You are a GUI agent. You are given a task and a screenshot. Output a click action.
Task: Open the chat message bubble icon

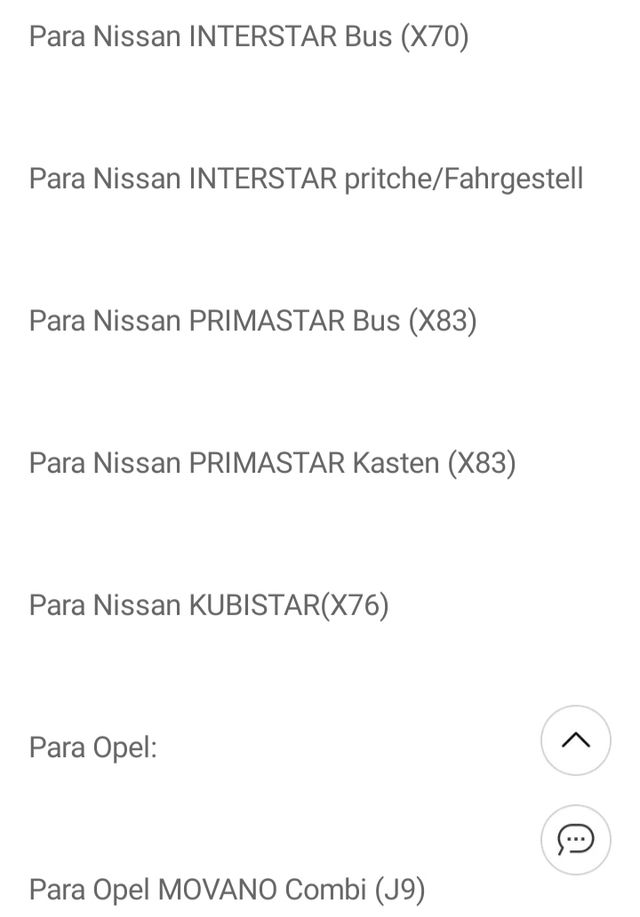pyautogui.click(x=575, y=839)
